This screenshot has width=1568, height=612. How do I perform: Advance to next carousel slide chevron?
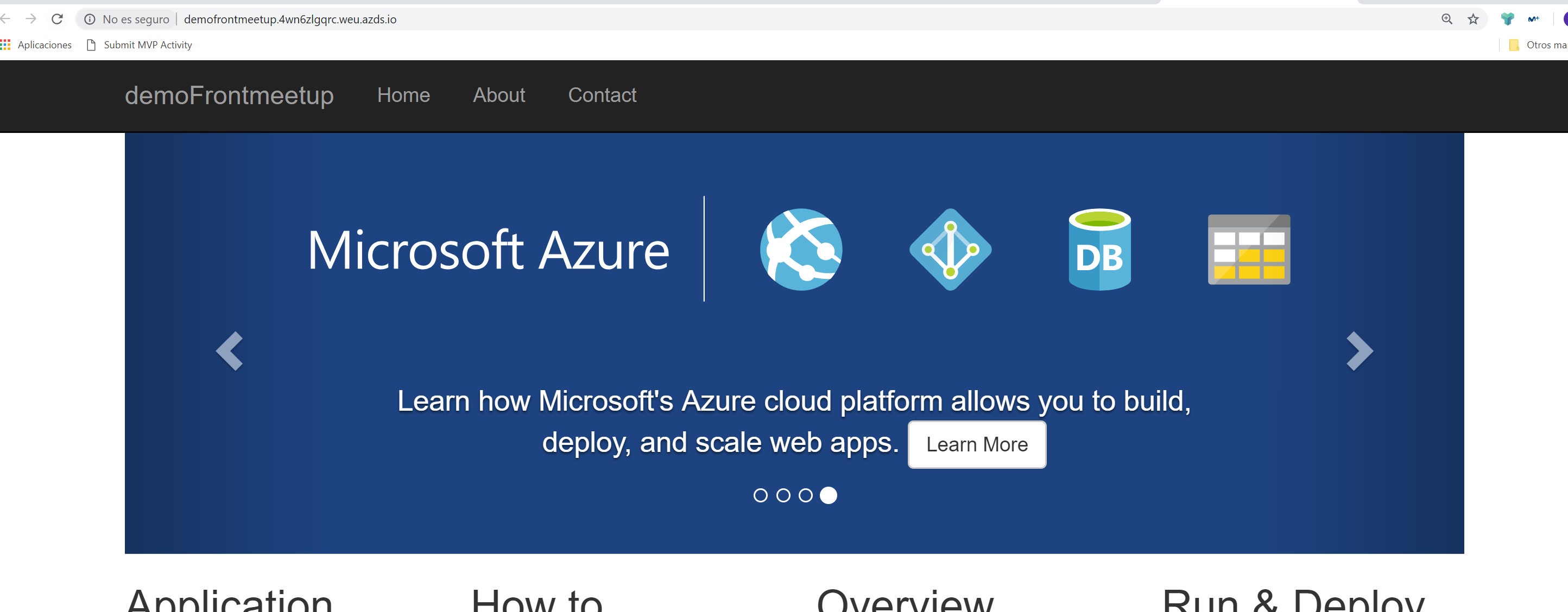tap(1358, 351)
